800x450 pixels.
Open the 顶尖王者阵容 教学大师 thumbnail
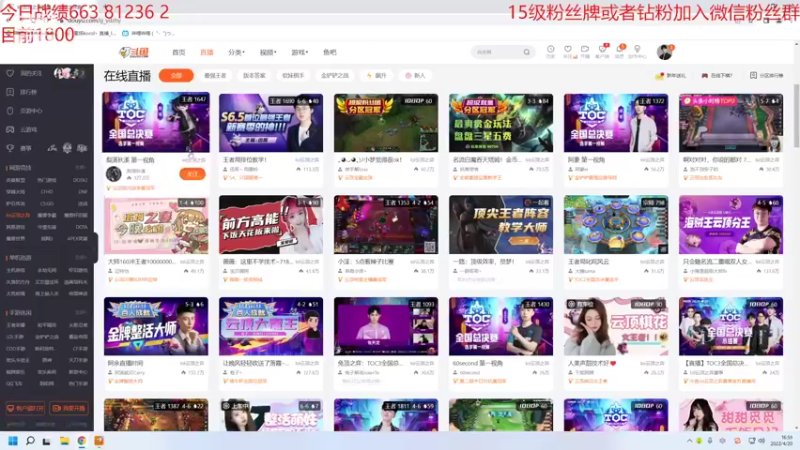pos(501,224)
